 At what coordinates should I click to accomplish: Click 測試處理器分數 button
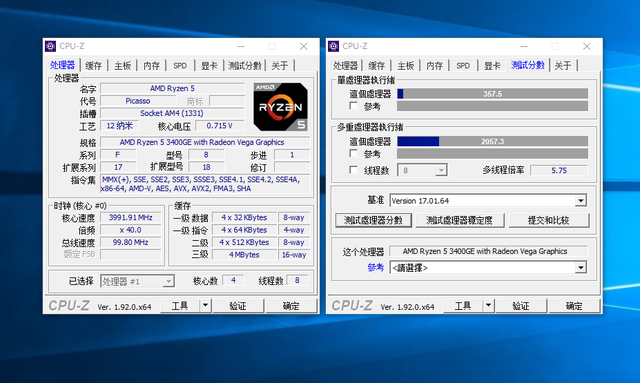[x=373, y=220]
